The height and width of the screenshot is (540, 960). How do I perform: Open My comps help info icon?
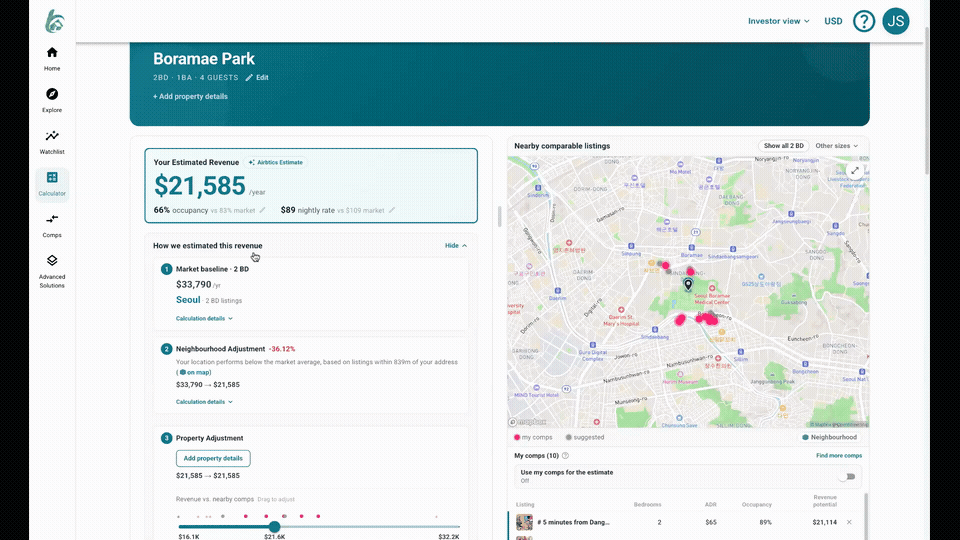(565, 456)
